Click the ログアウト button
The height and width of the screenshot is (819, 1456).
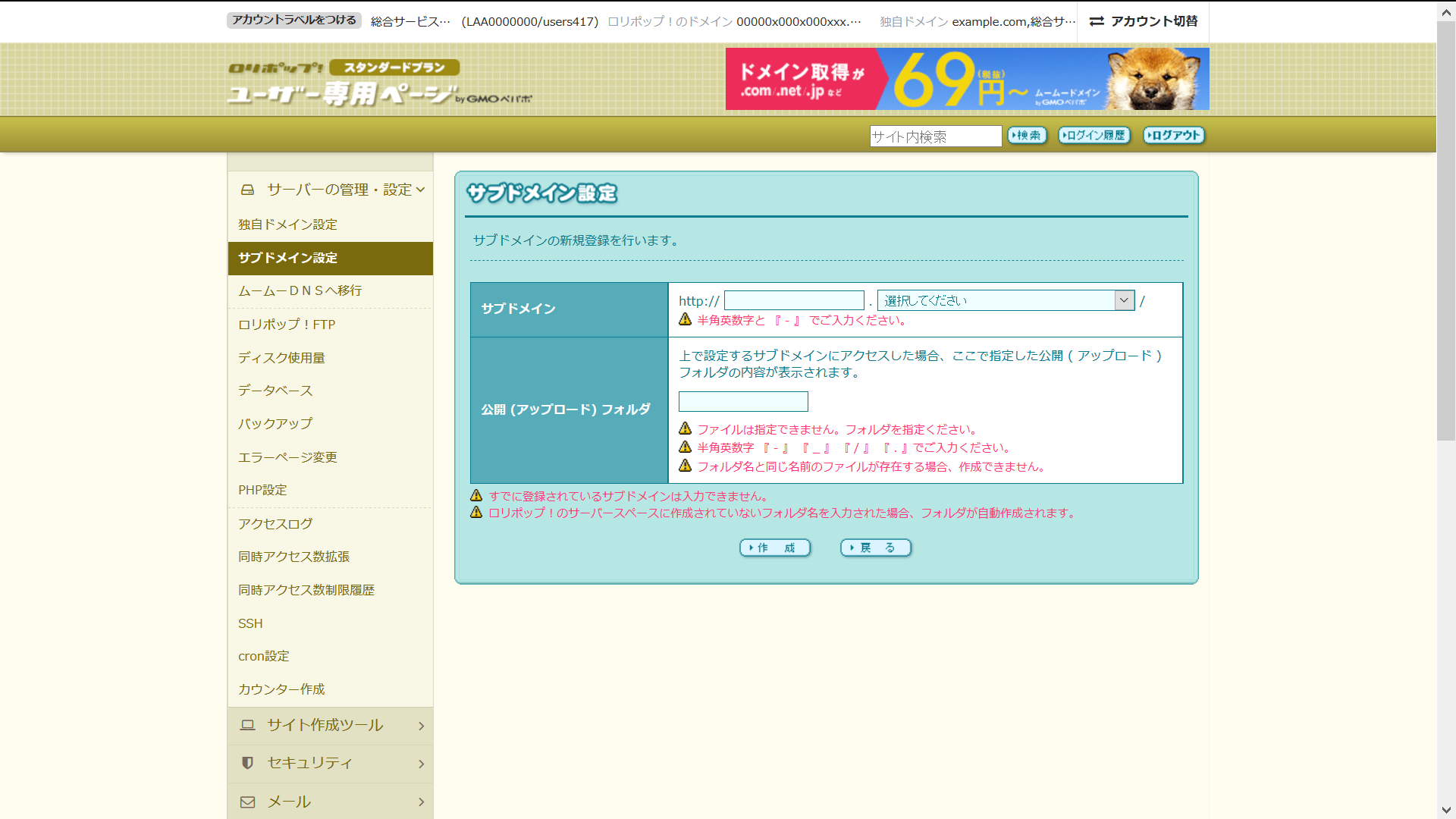click(x=1173, y=135)
